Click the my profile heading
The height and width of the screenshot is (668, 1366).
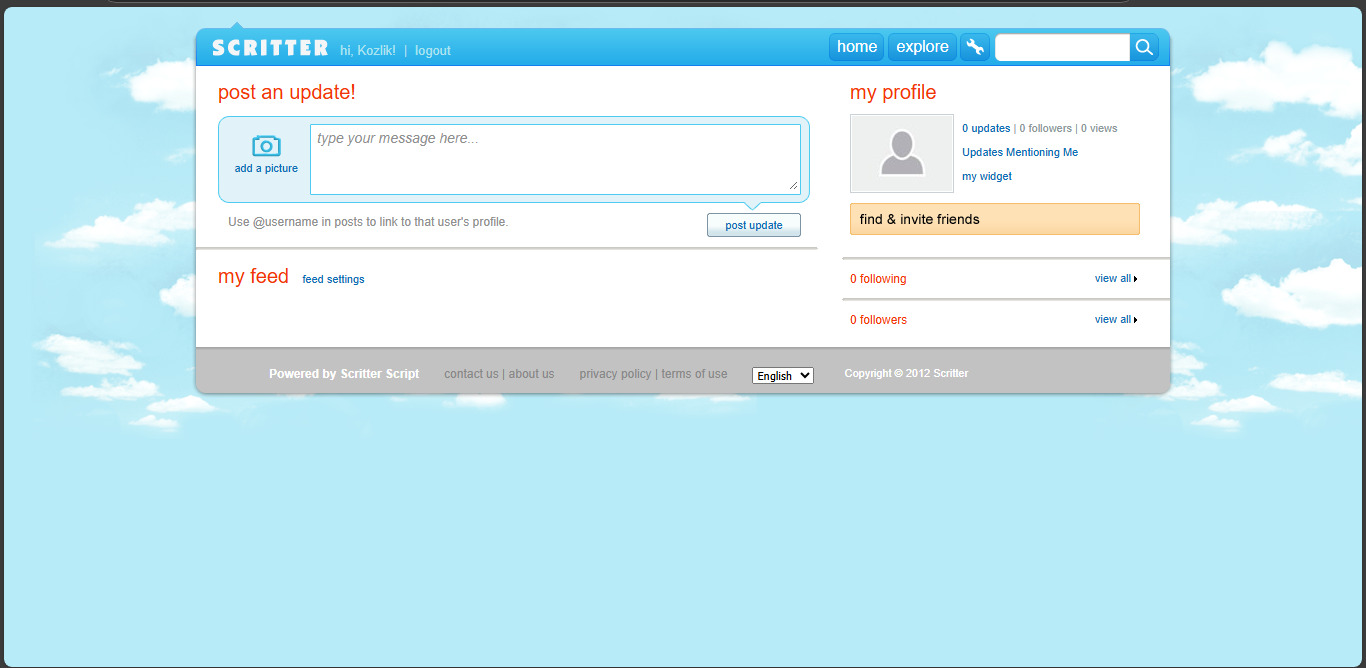click(893, 93)
